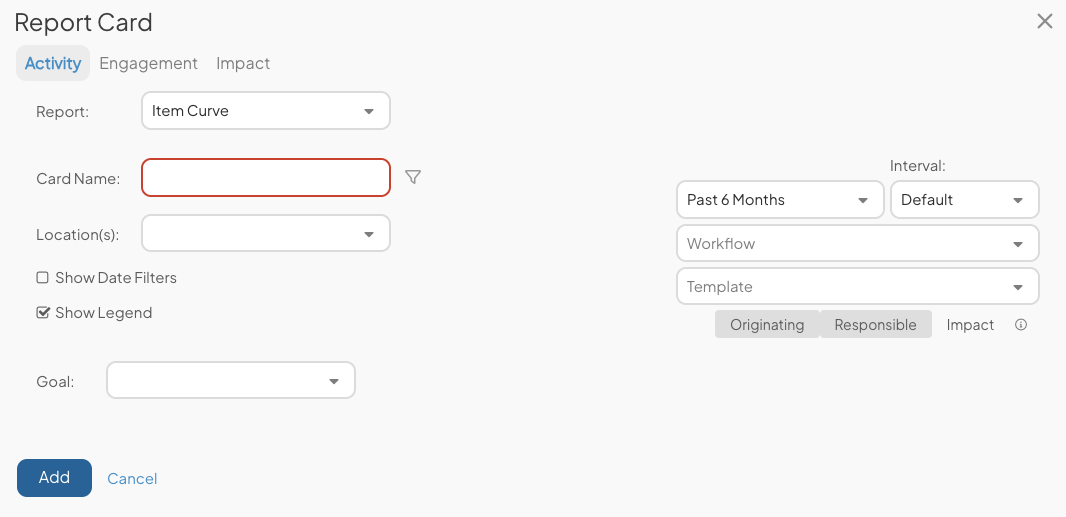Open the Template dropdown
1066x517 pixels.
point(858,286)
